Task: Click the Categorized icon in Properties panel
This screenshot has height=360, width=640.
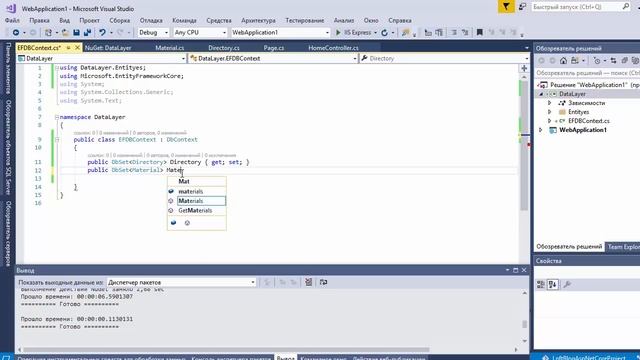Action: pos(541,284)
